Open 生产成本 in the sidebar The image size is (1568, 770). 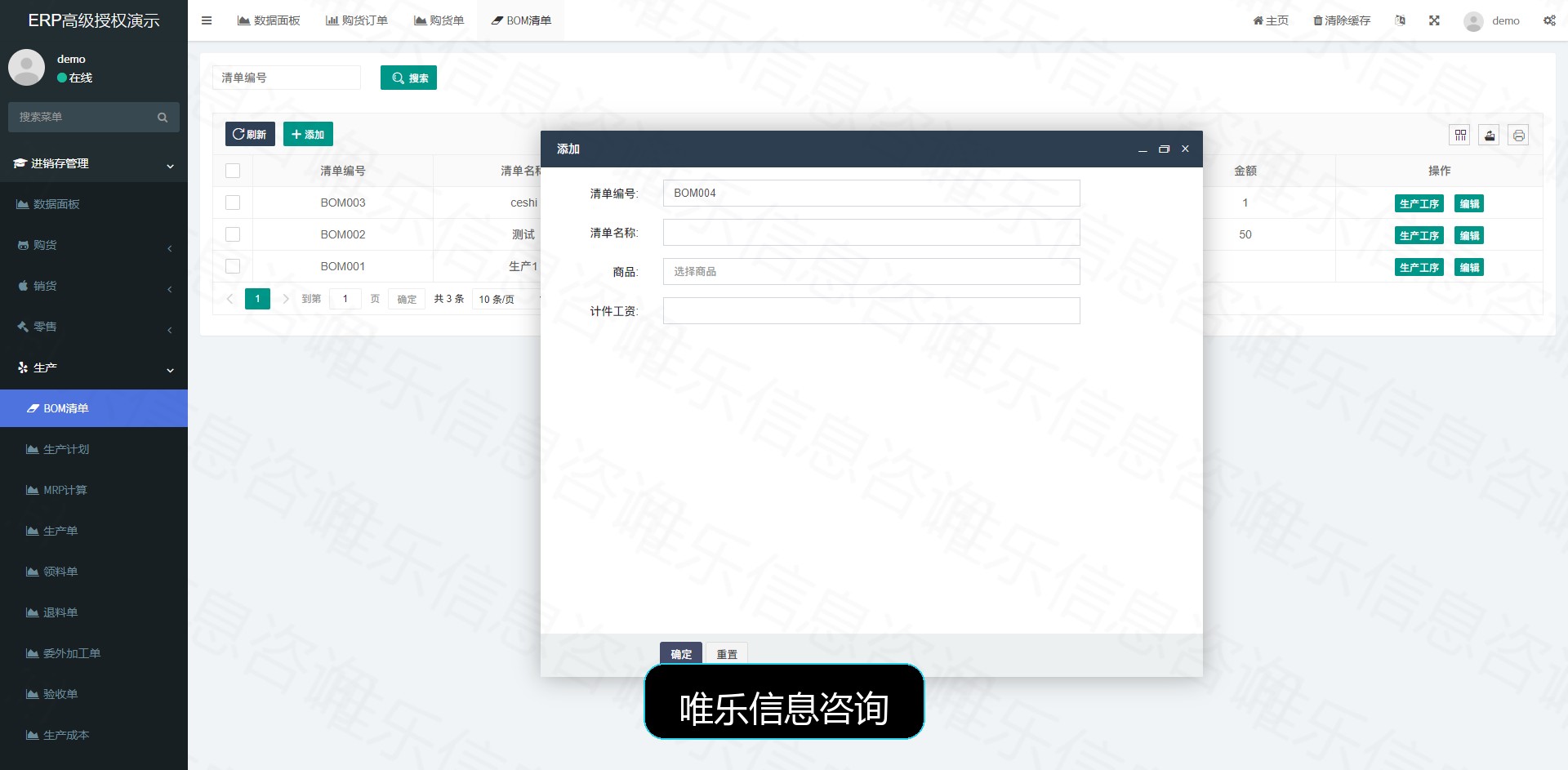pos(94,735)
